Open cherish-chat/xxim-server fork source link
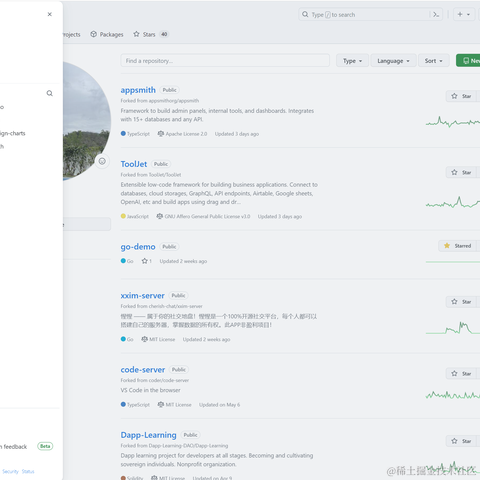 tap(175, 306)
